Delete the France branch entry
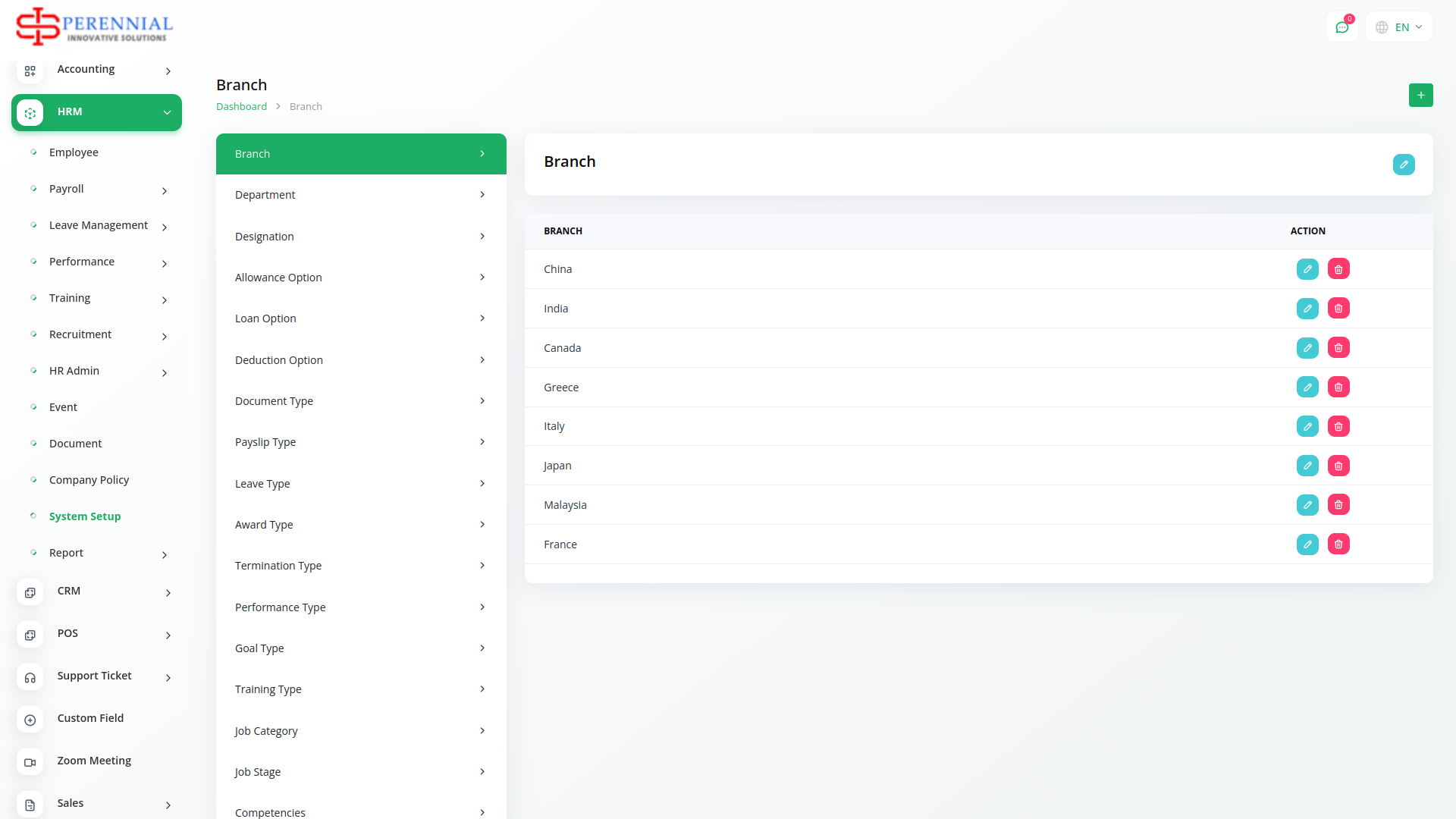This screenshot has width=1456, height=819. [x=1338, y=544]
